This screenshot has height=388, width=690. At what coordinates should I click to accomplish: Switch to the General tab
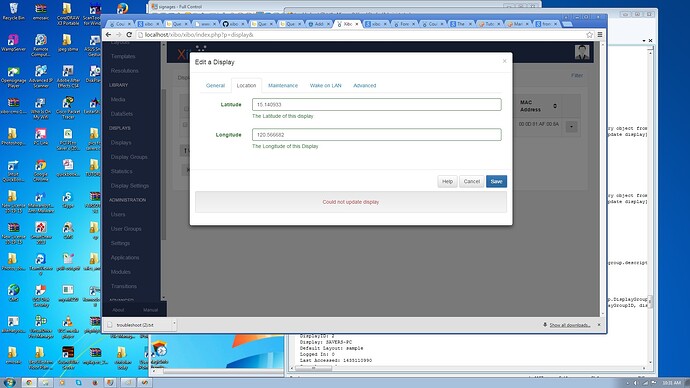215,85
